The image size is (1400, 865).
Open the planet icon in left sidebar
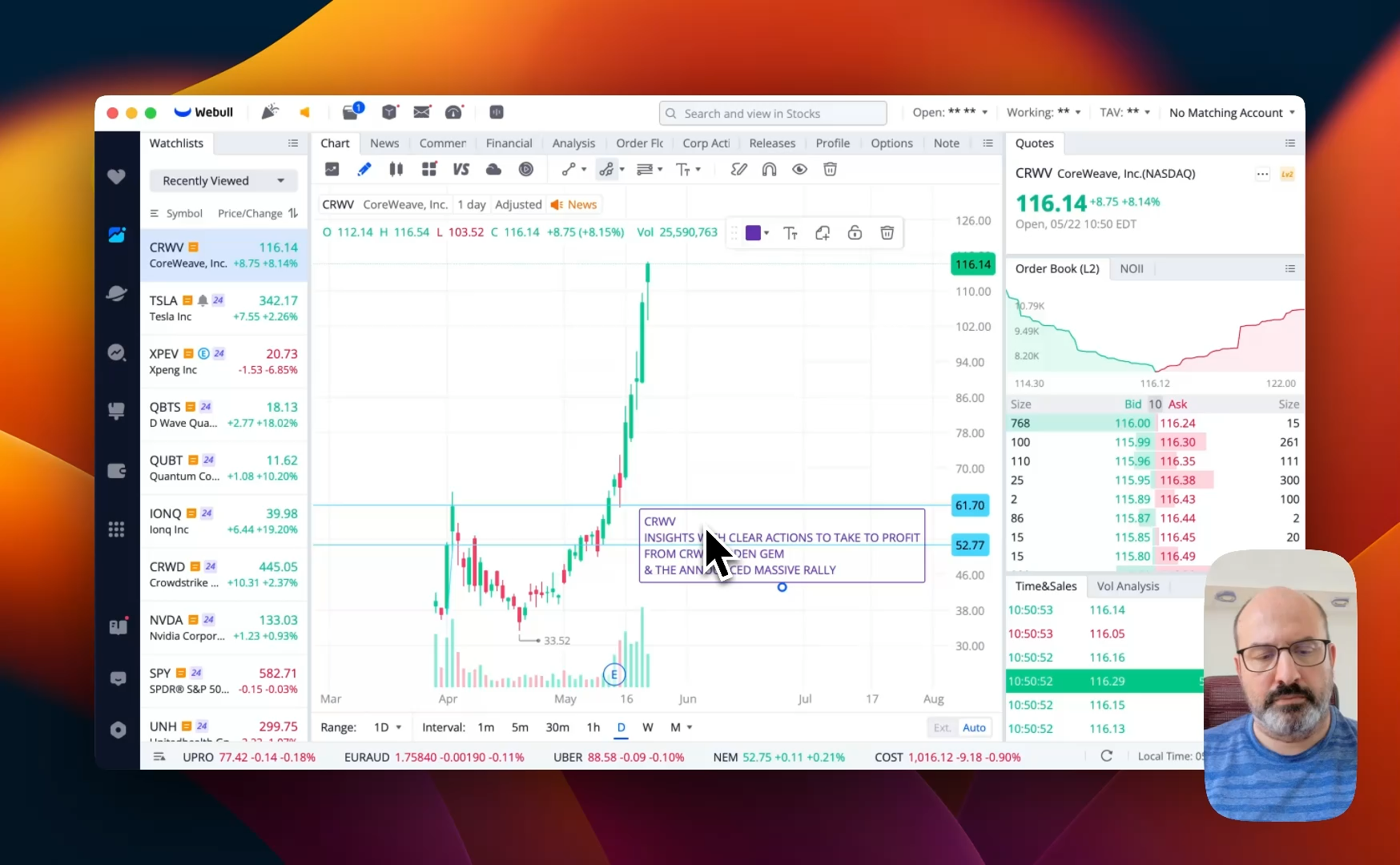click(116, 293)
